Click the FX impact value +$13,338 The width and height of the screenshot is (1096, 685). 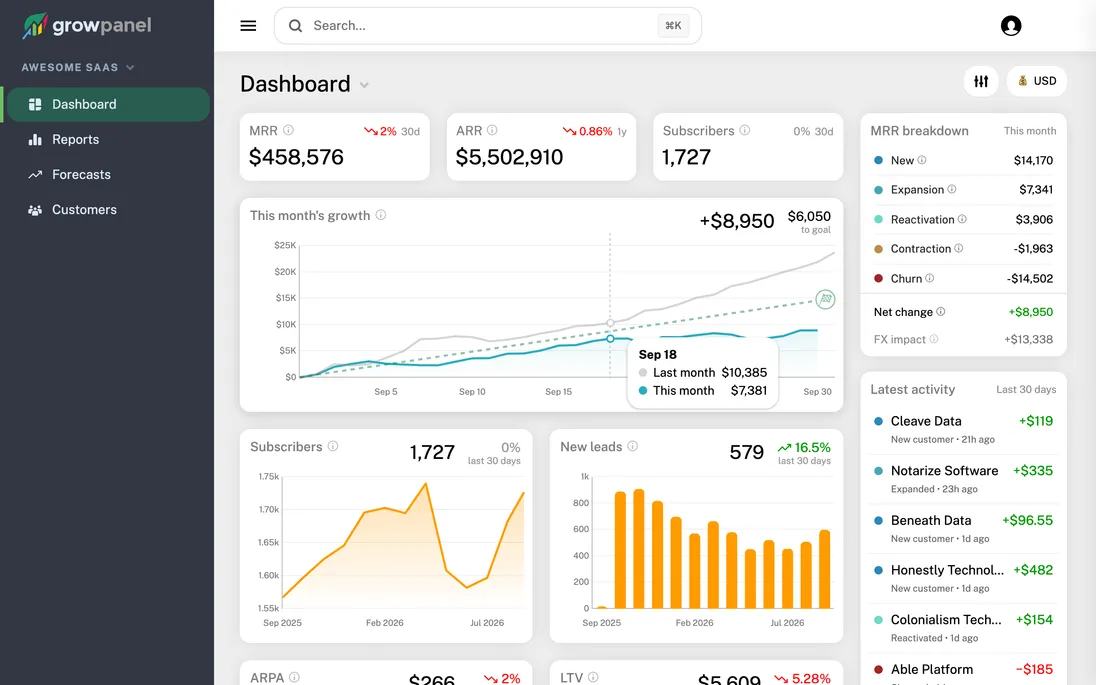click(x=1028, y=339)
